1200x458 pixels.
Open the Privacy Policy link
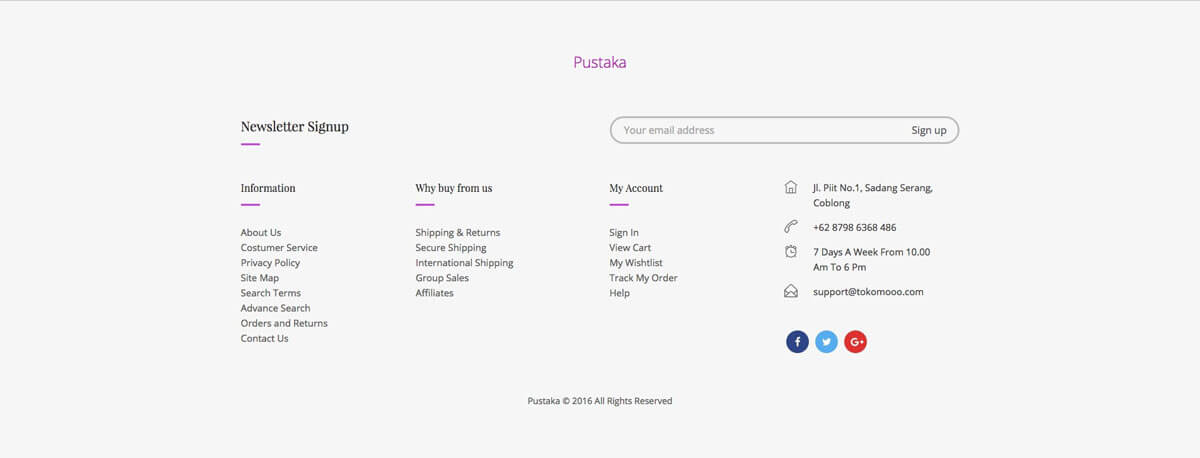pyautogui.click(x=270, y=263)
